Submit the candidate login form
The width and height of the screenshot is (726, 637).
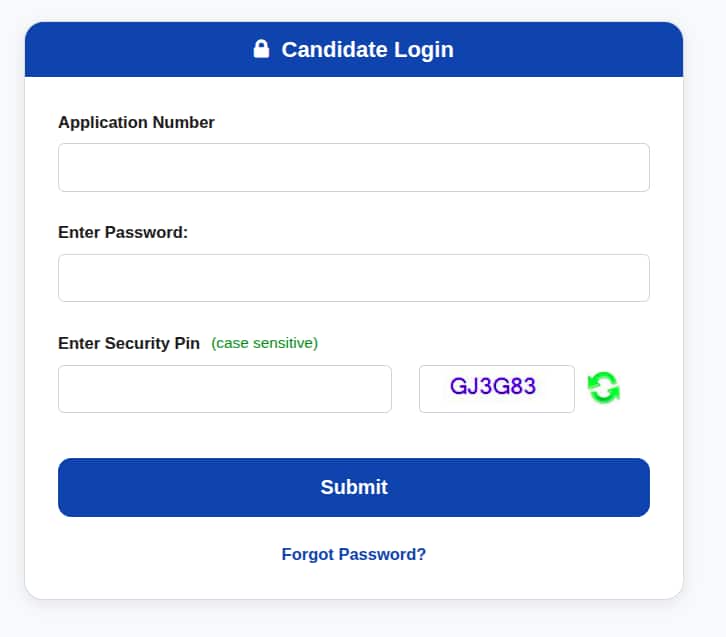354,487
